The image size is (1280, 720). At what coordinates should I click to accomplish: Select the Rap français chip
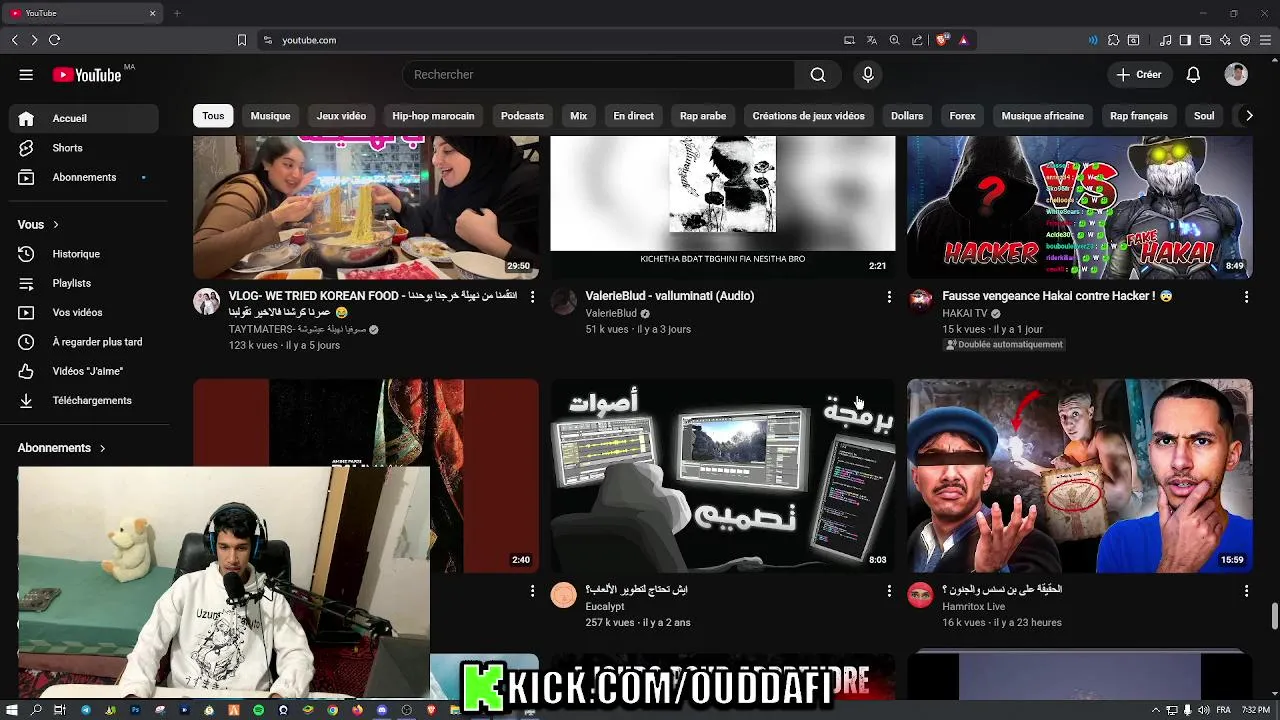coord(1139,116)
